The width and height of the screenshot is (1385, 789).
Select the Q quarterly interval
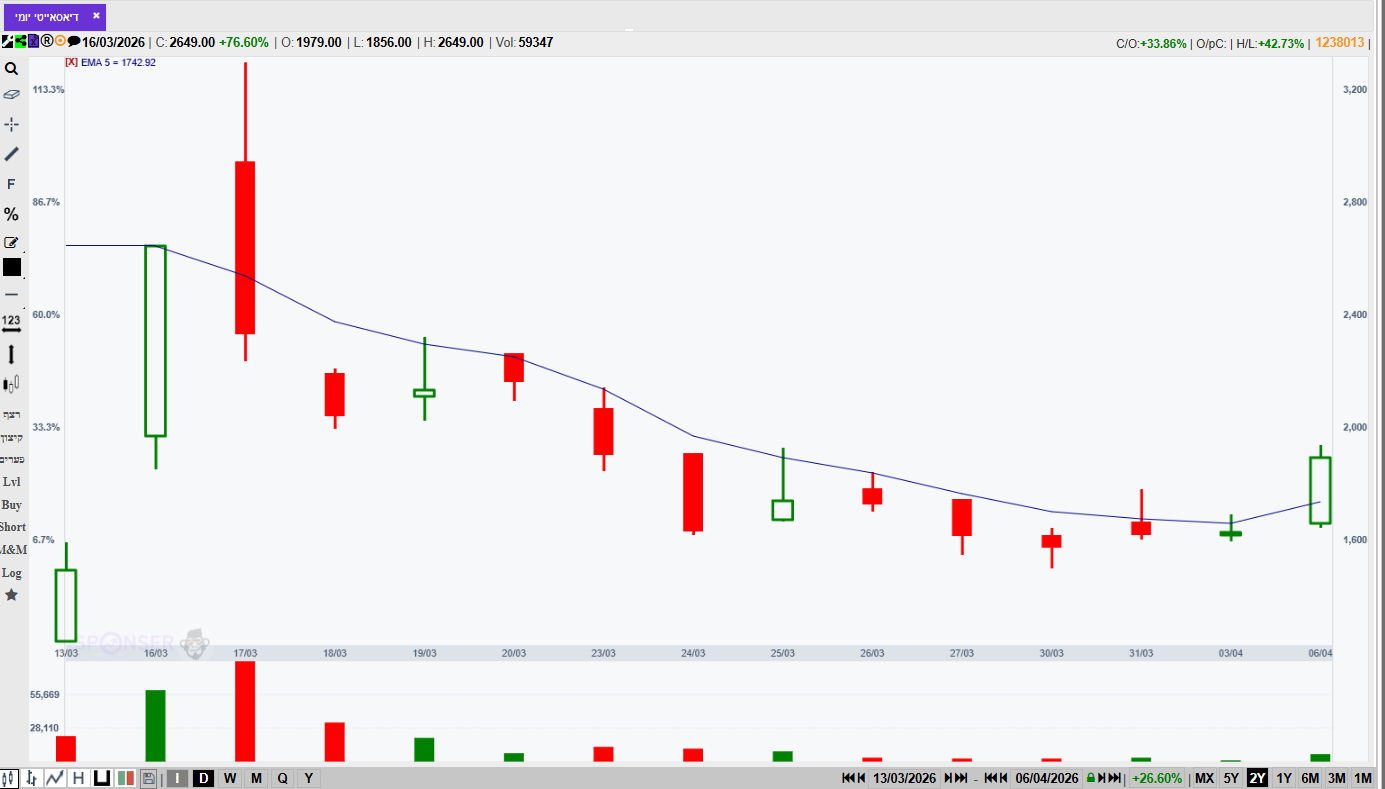282,778
